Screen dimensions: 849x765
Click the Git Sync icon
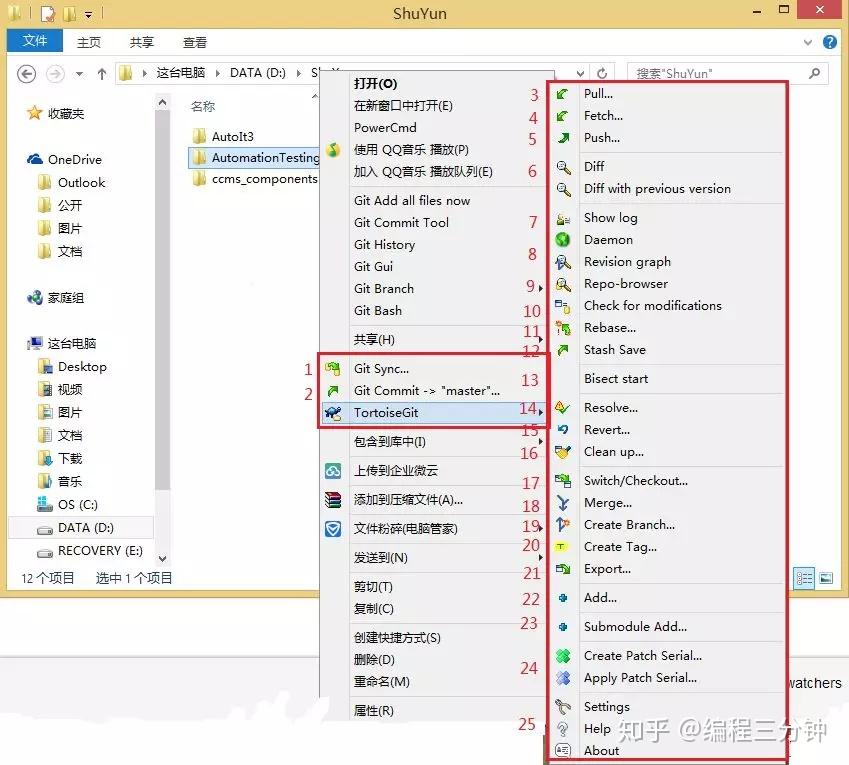click(x=333, y=369)
